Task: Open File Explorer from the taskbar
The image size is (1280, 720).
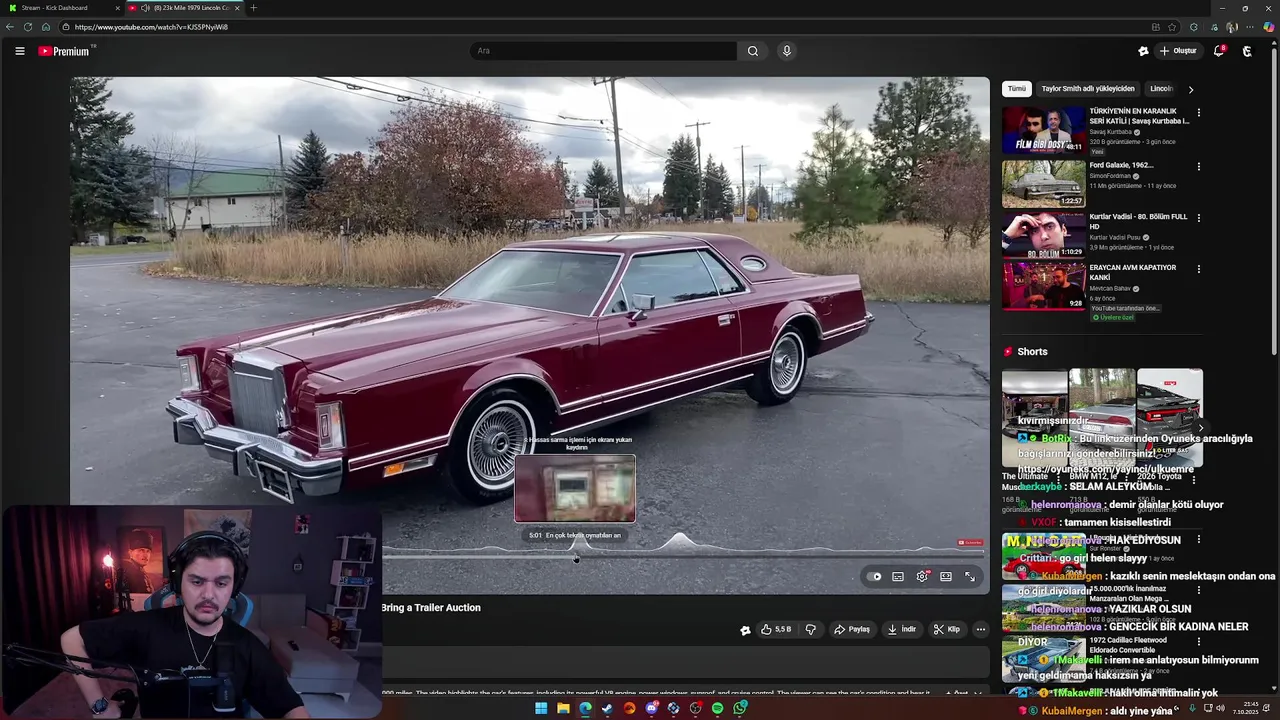Action: coord(563,708)
